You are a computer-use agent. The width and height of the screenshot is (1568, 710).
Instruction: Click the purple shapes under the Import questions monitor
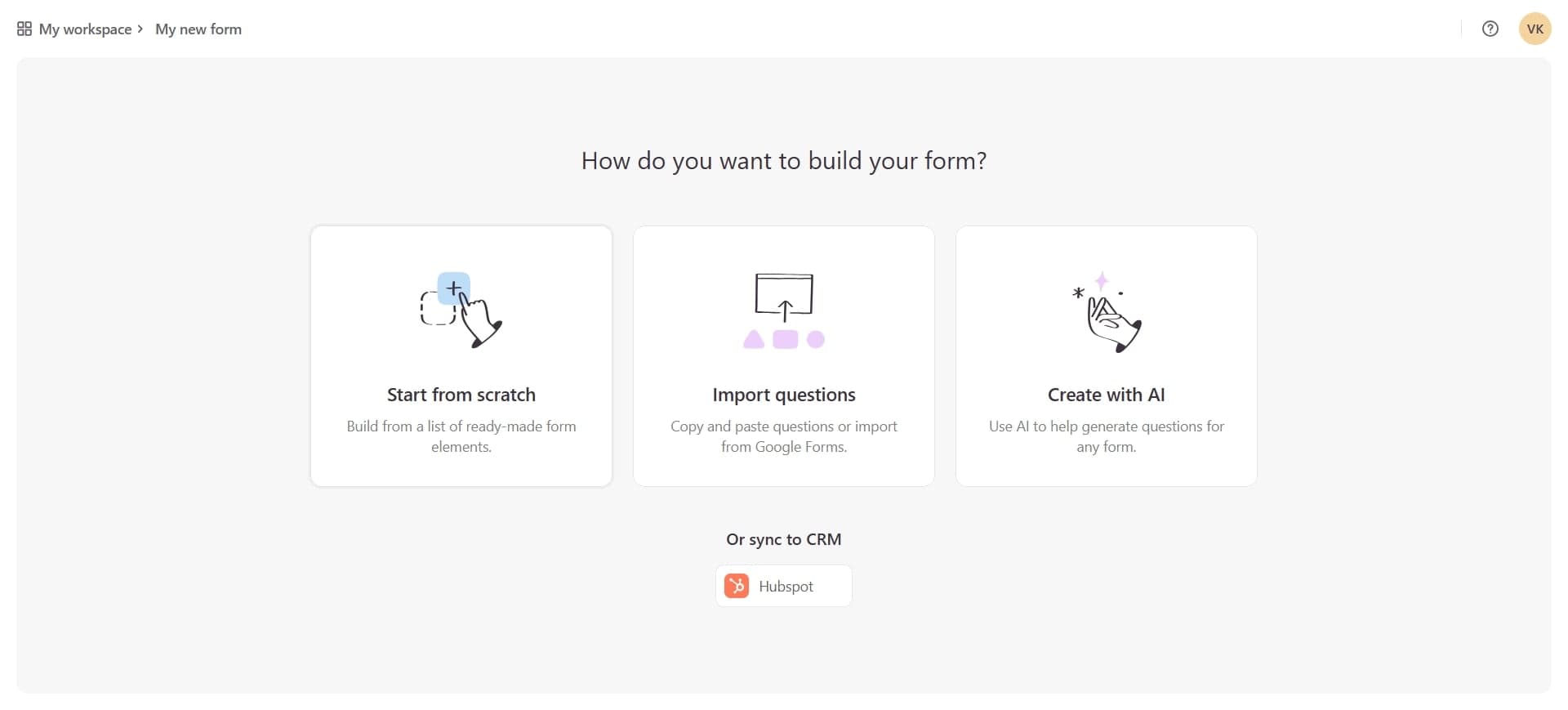(x=783, y=341)
